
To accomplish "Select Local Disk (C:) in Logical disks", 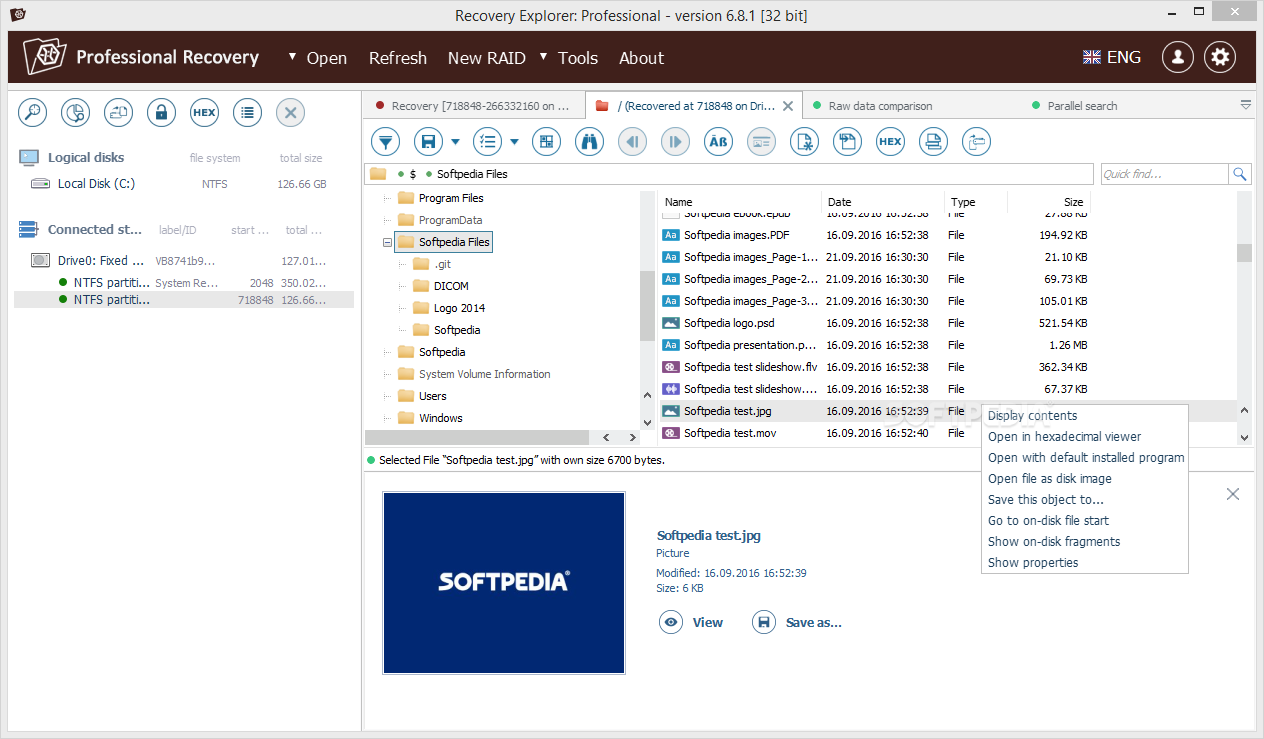I will (x=184, y=184).
